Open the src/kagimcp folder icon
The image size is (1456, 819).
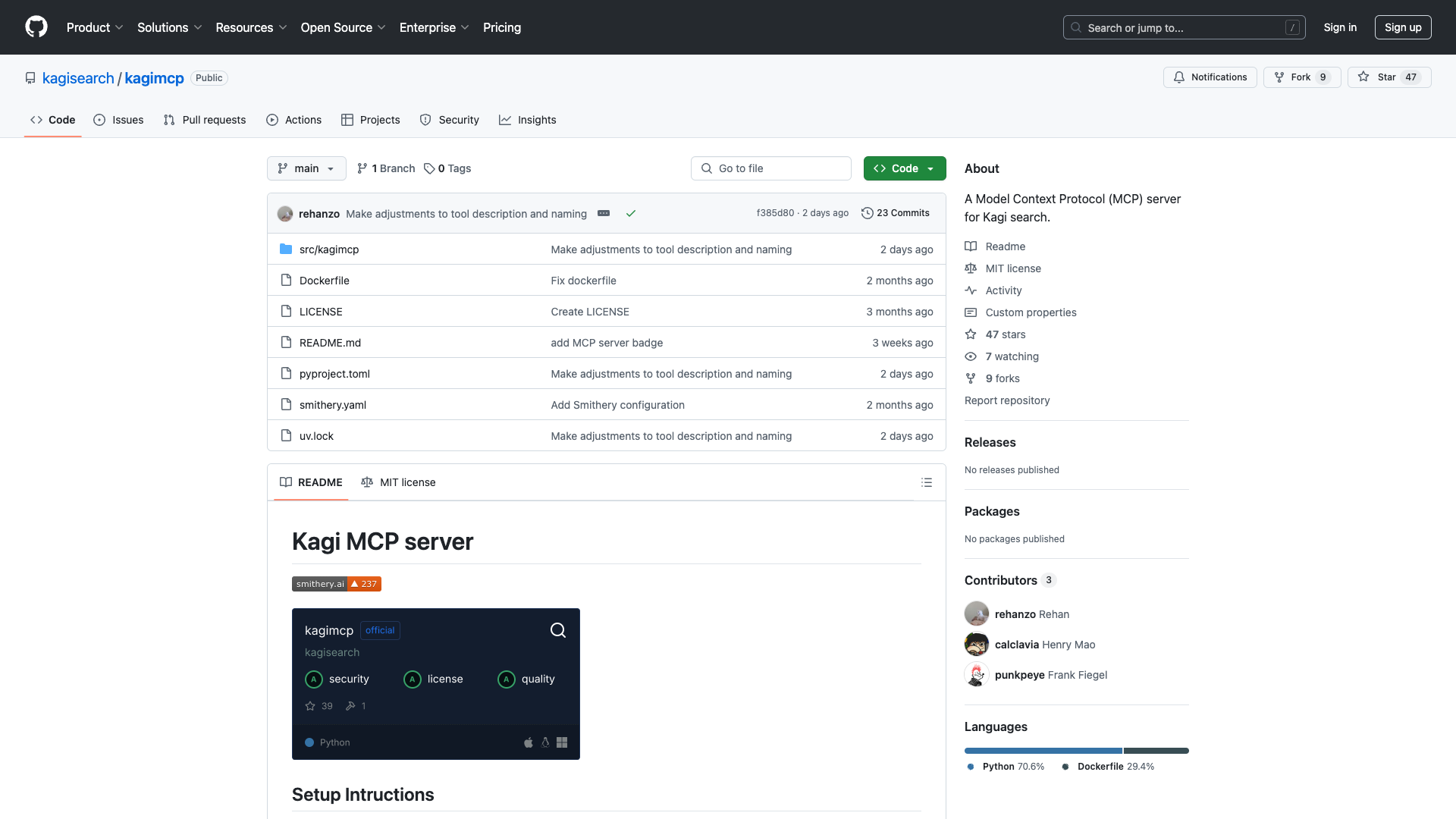287,249
